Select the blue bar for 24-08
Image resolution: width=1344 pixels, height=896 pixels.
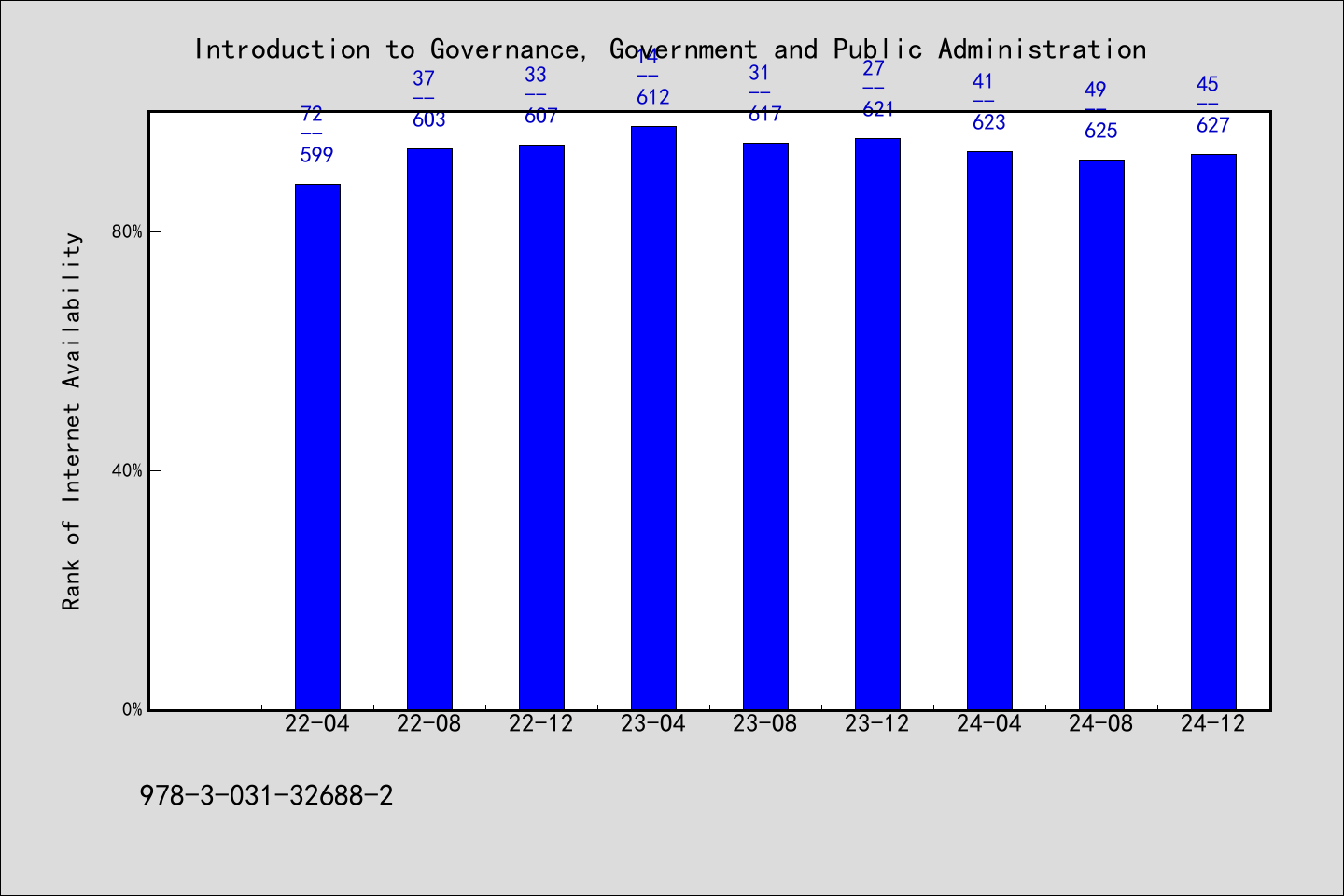click(1101, 435)
